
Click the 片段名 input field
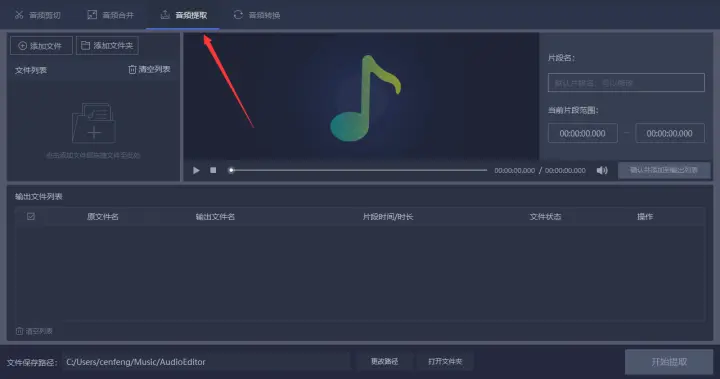click(626, 83)
